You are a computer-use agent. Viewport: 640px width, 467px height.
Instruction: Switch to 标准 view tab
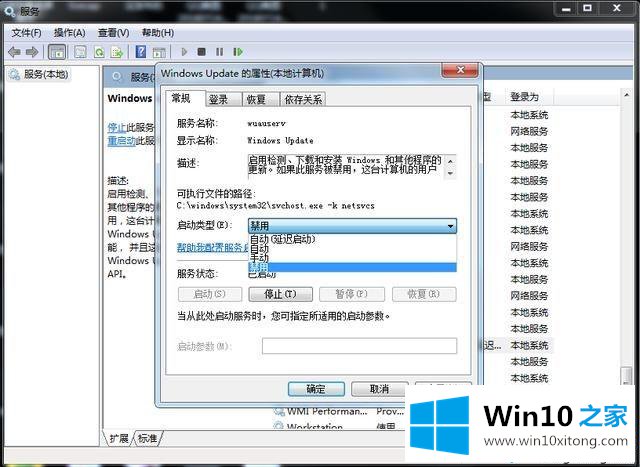(147, 438)
